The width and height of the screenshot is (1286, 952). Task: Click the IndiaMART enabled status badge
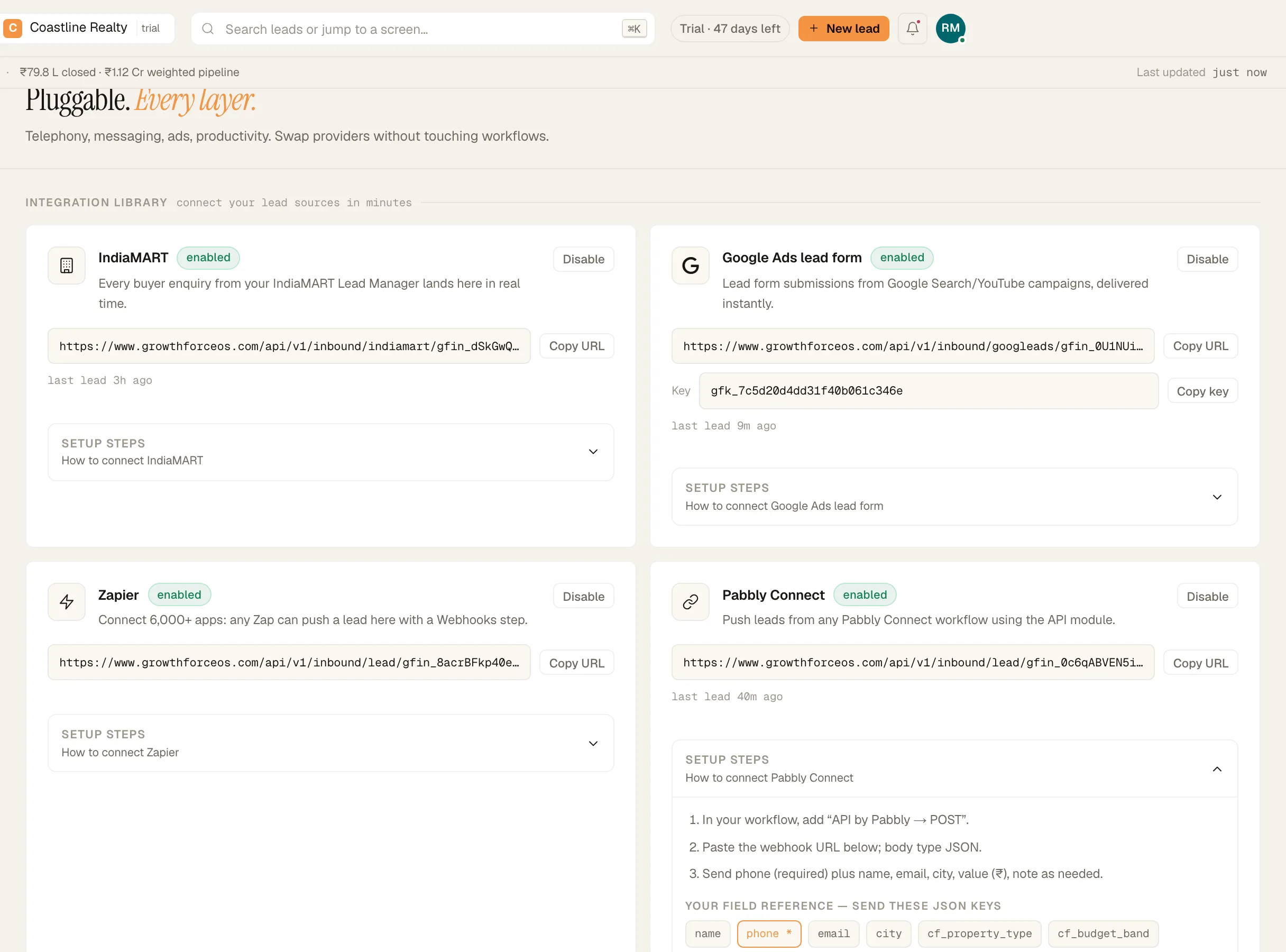tap(208, 258)
